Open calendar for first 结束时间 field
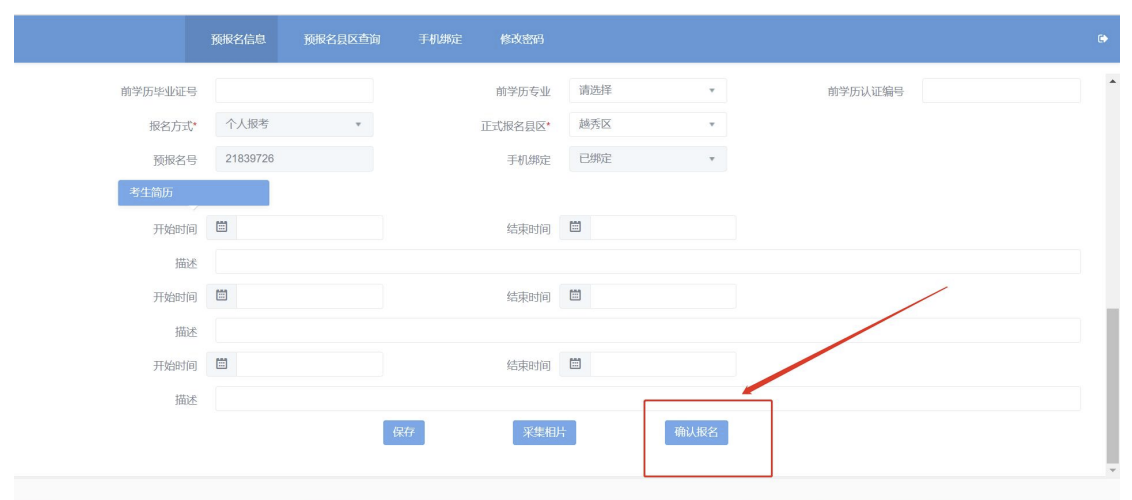The height and width of the screenshot is (500, 1132). [x=575, y=227]
